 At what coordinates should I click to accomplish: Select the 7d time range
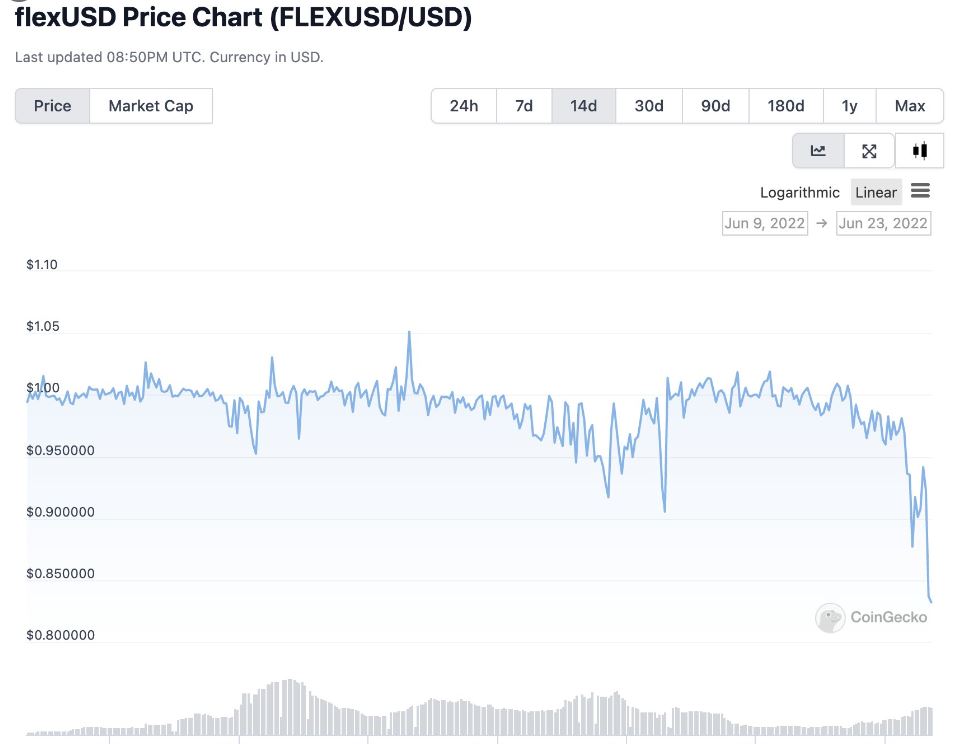[524, 106]
